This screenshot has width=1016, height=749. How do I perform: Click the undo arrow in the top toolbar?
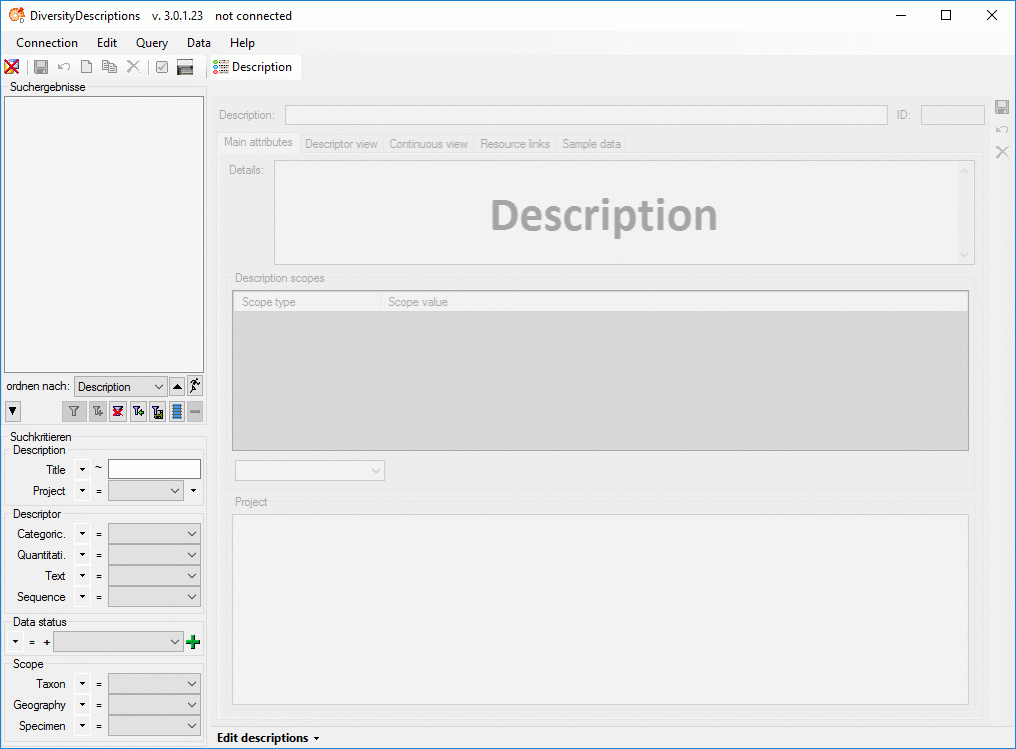(x=64, y=67)
